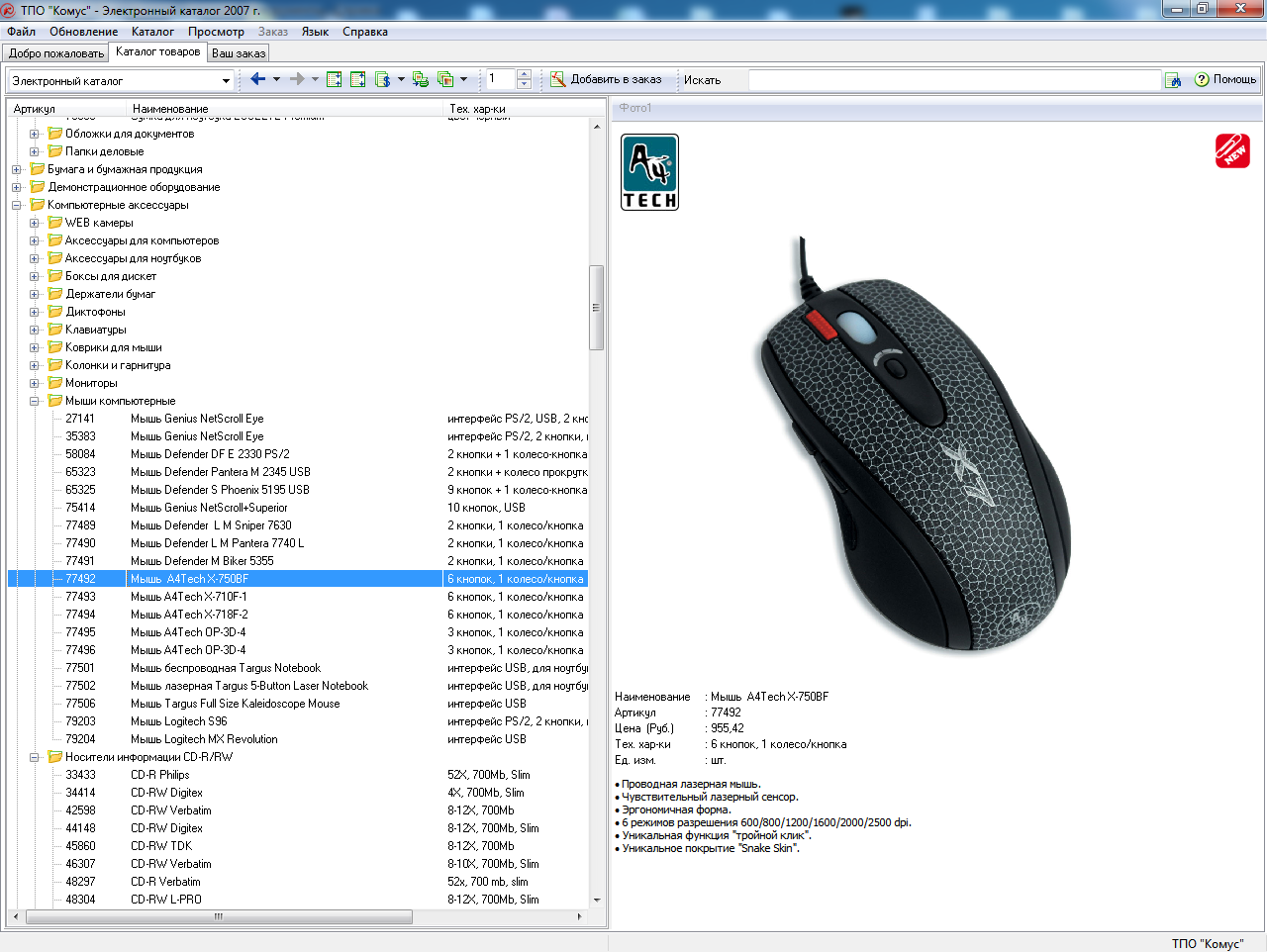The height and width of the screenshot is (952, 1267).
Task: Click the Искать search text field
Action: [x=954, y=80]
